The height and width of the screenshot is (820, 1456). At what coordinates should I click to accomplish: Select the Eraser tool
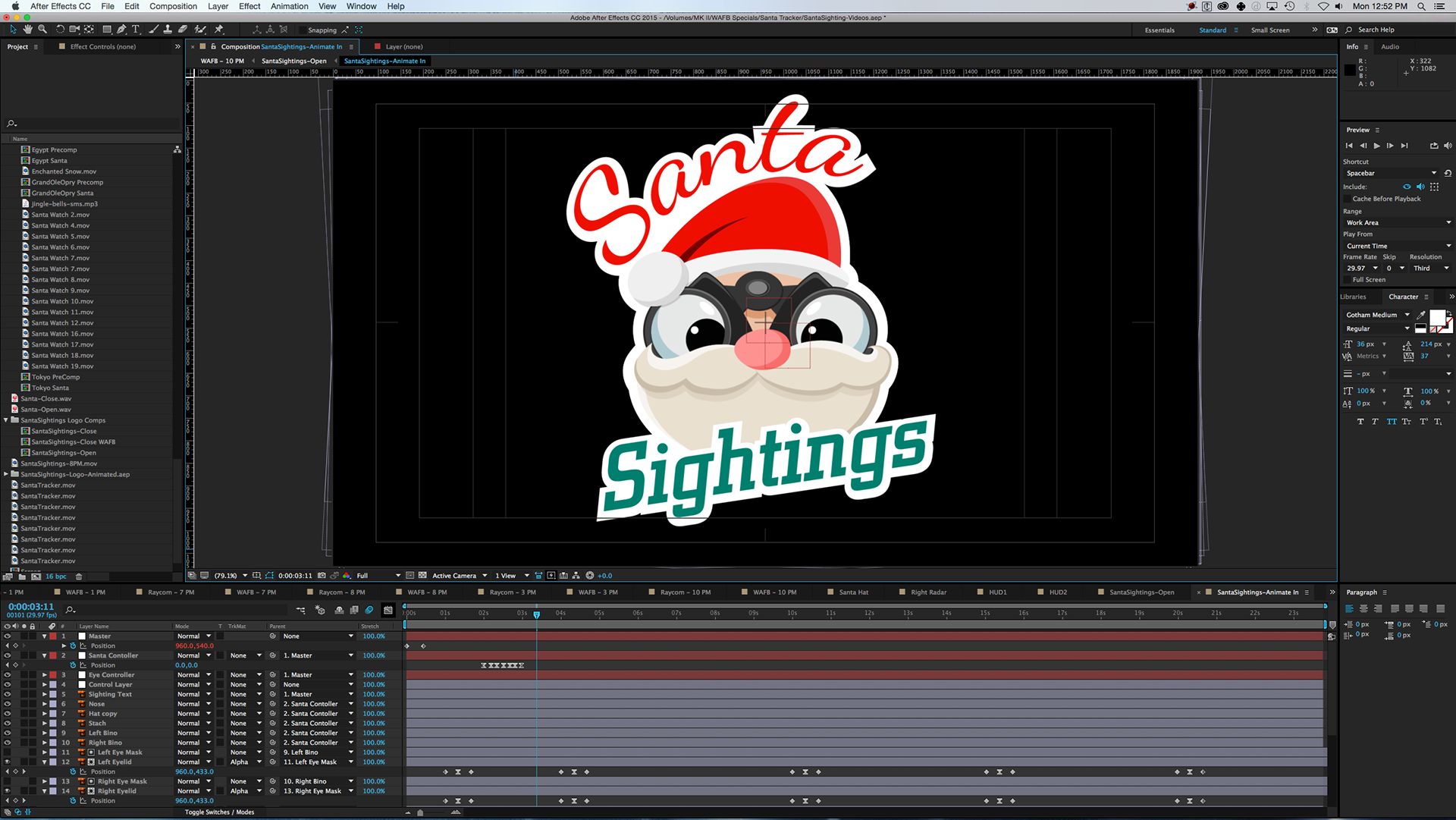[x=183, y=30]
